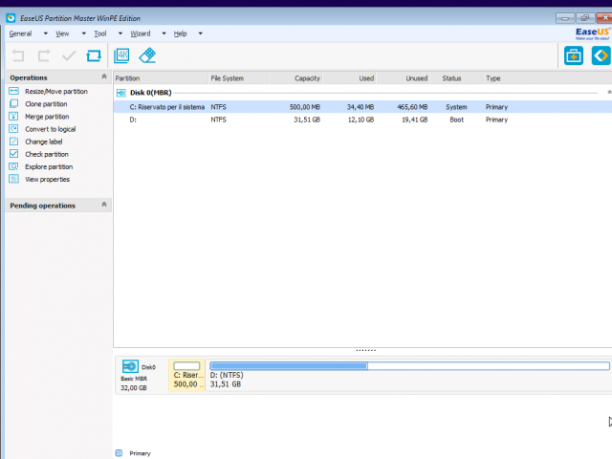Expand the dropdown arrow beside General
Image resolution: width=612 pixels, height=459 pixels.
(46, 34)
